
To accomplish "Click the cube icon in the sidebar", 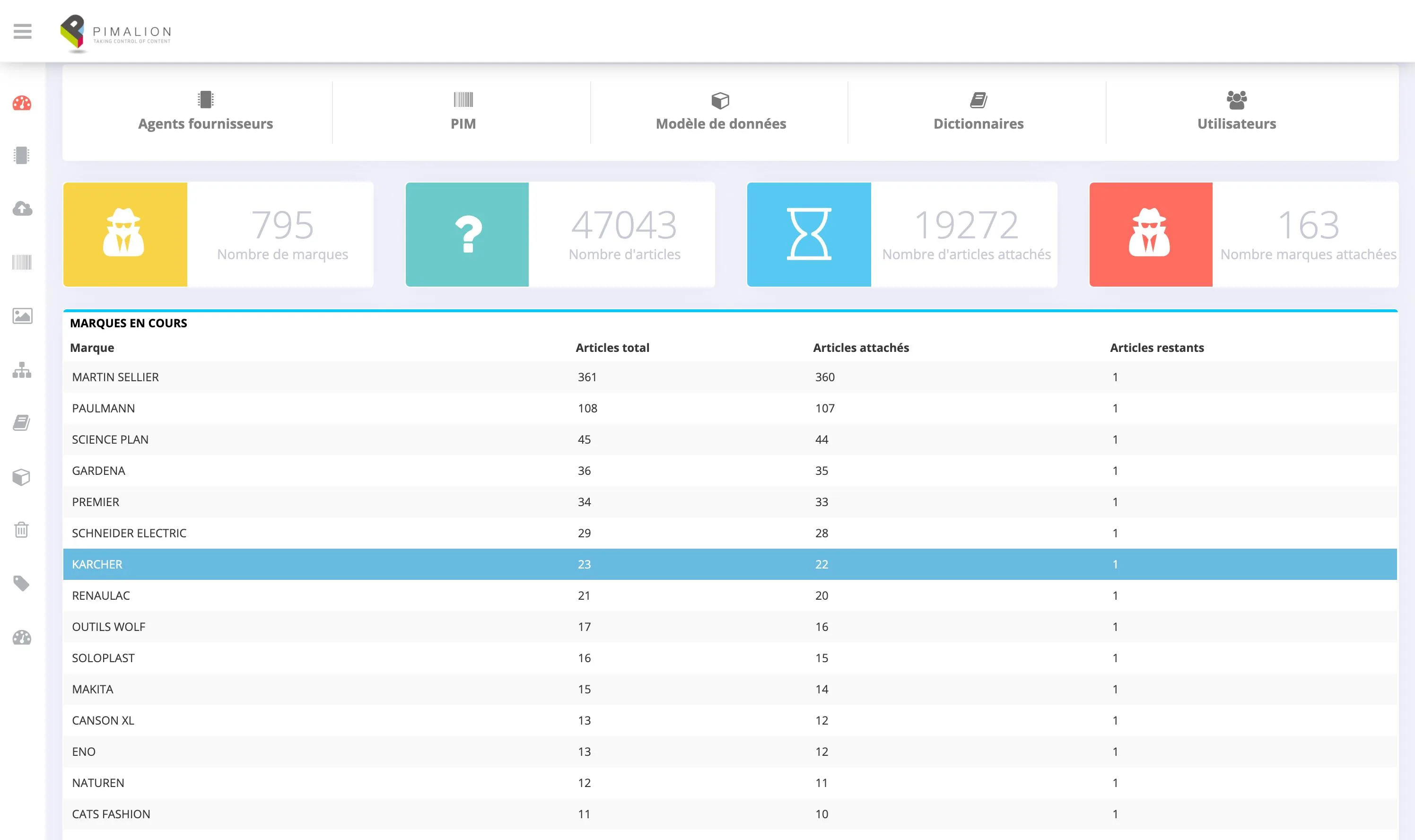I will click(x=21, y=477).
